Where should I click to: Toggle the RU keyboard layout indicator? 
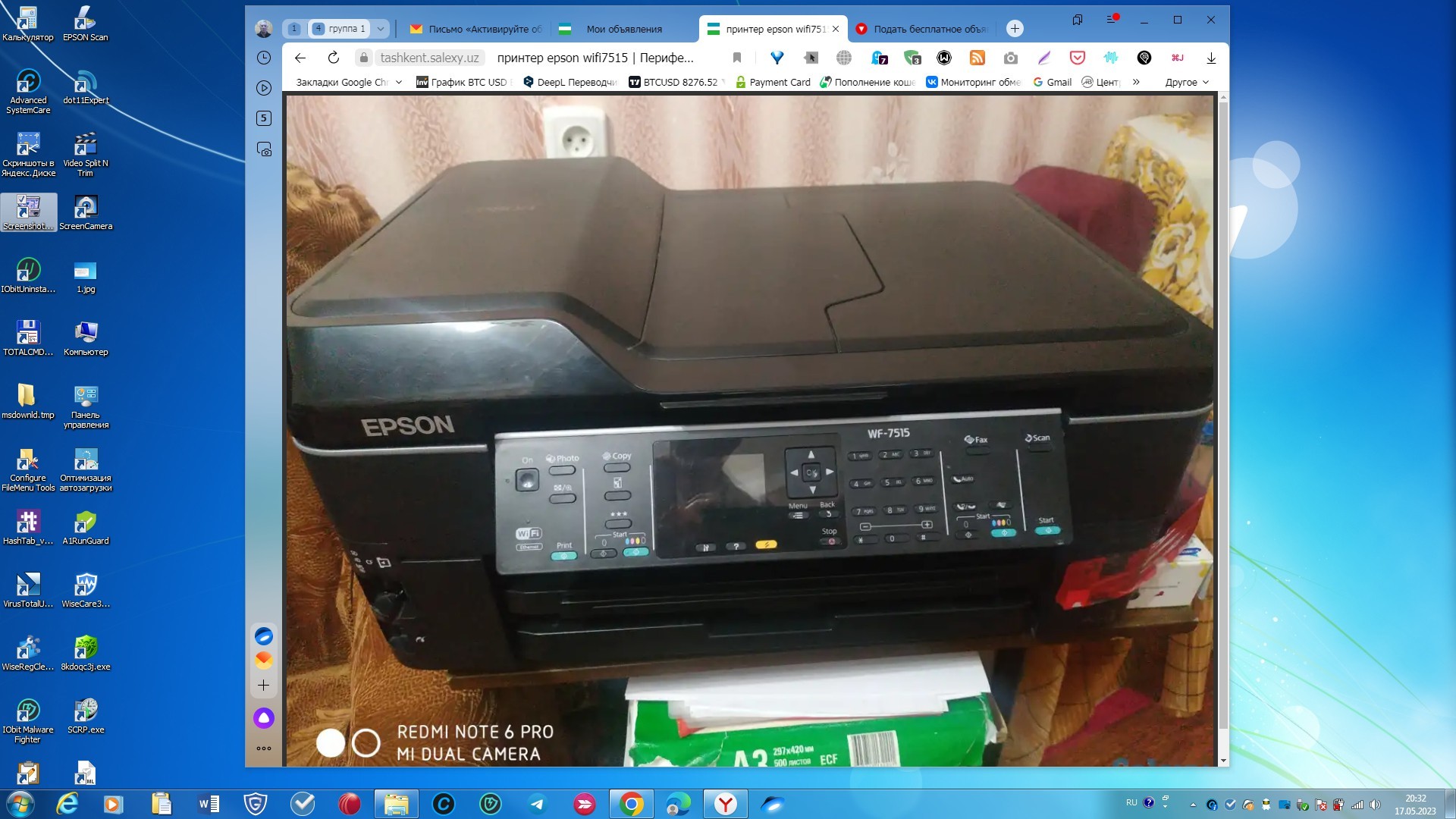tap(1131, 804)
